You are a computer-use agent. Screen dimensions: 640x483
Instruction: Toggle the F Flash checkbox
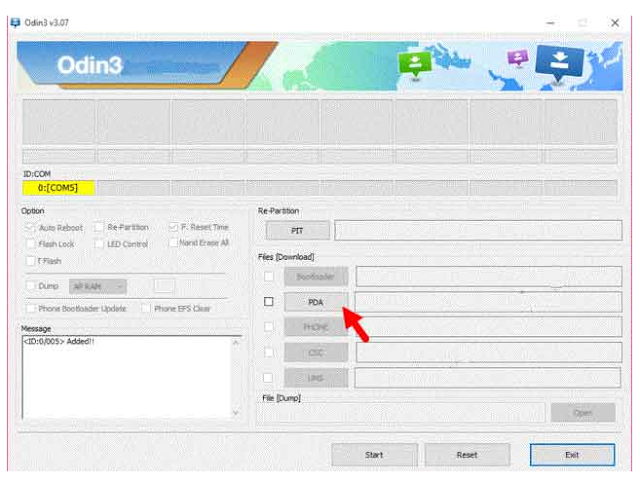click(x=31, y=261)
